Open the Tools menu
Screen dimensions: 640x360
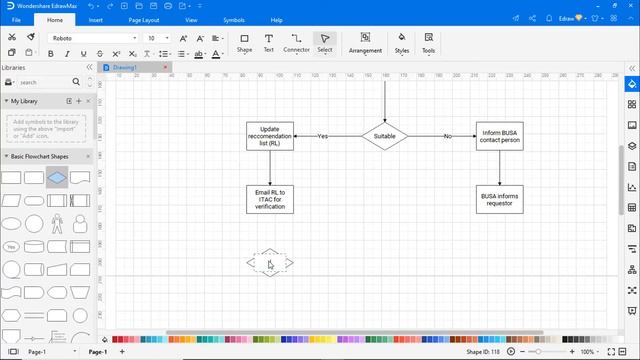pos(428,43)
